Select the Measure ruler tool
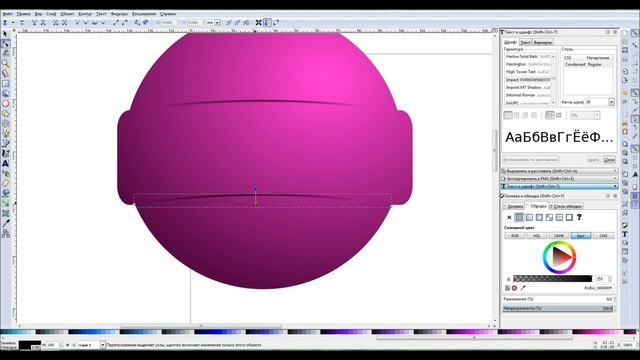Image resolution: width=640 pixels, height=360 pixels. [x=5, y=73]
